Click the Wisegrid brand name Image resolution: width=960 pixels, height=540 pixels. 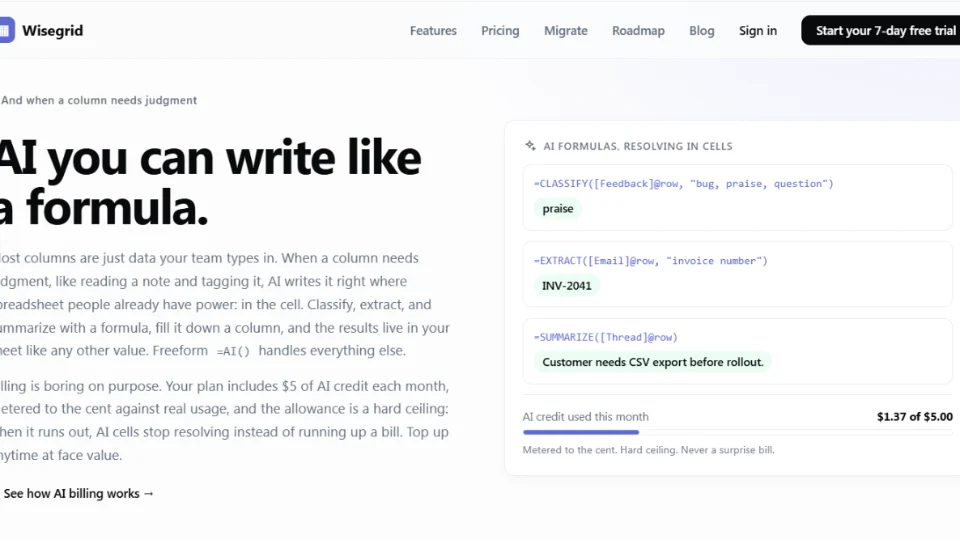tap(53, 31)
